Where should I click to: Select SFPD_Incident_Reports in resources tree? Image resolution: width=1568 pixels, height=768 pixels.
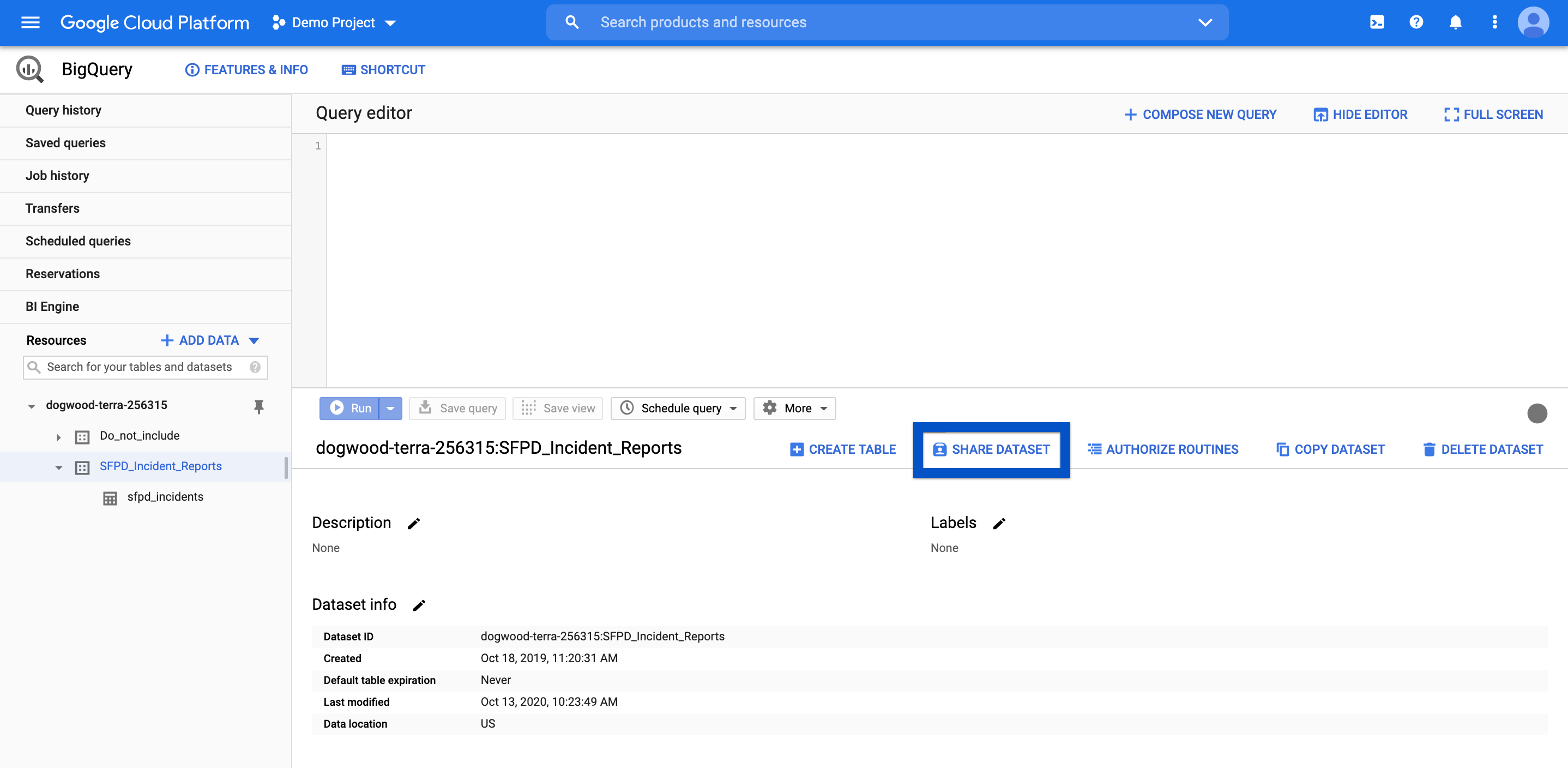(161, 466)
